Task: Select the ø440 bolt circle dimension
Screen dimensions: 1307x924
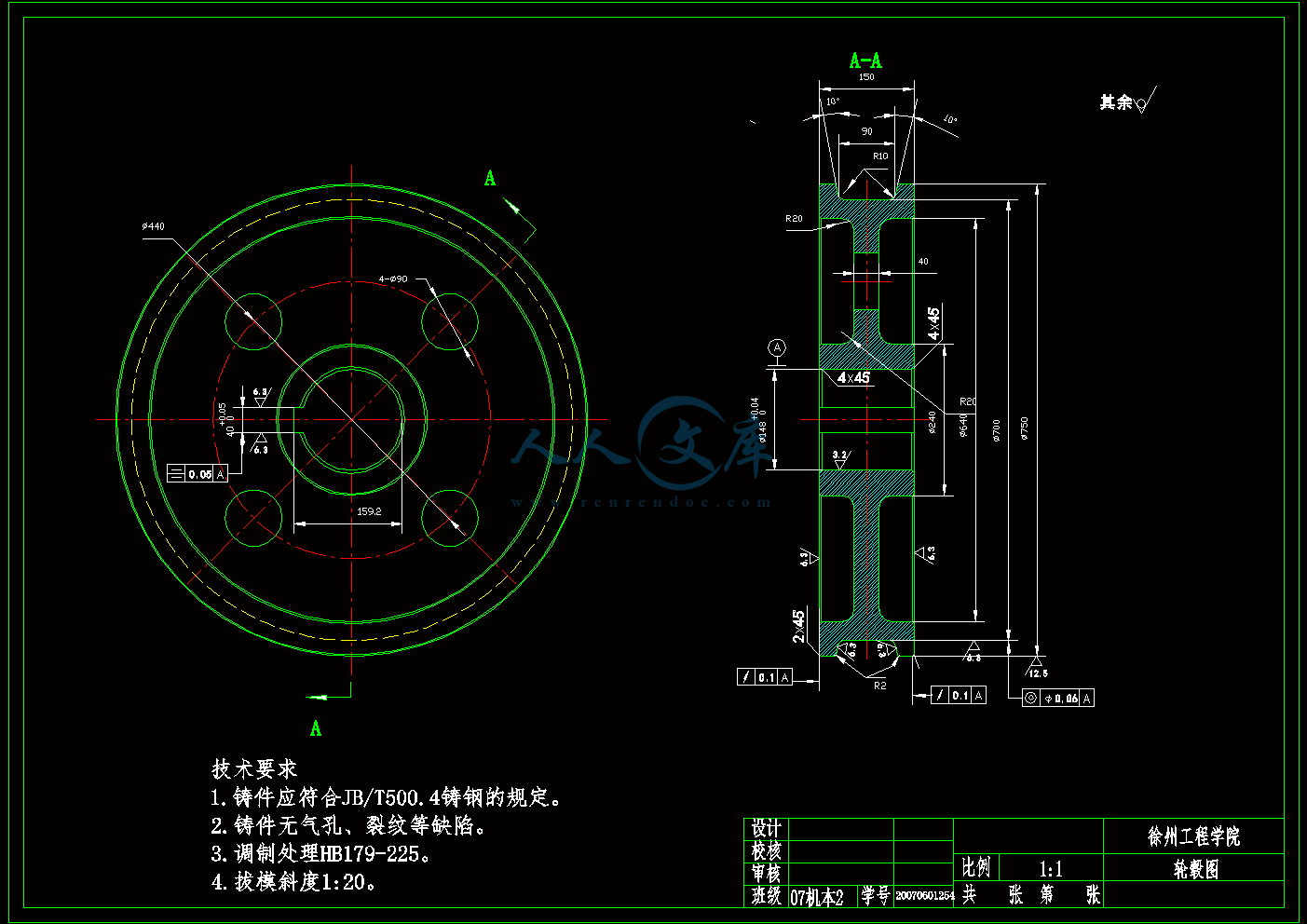Action: [x=153, y=226]
